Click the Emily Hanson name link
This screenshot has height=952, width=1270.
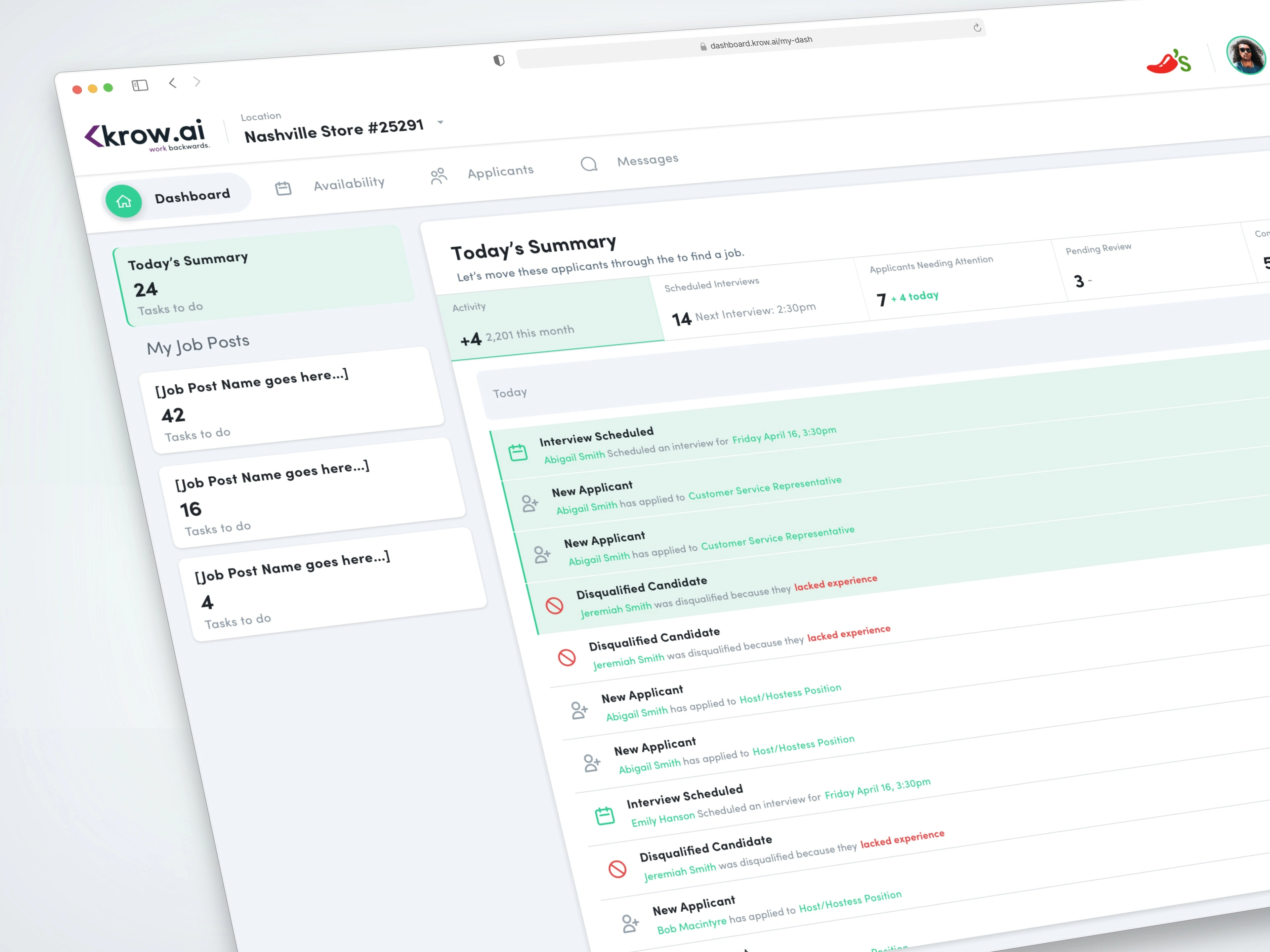pyautogui.click(x=662, y=819)
